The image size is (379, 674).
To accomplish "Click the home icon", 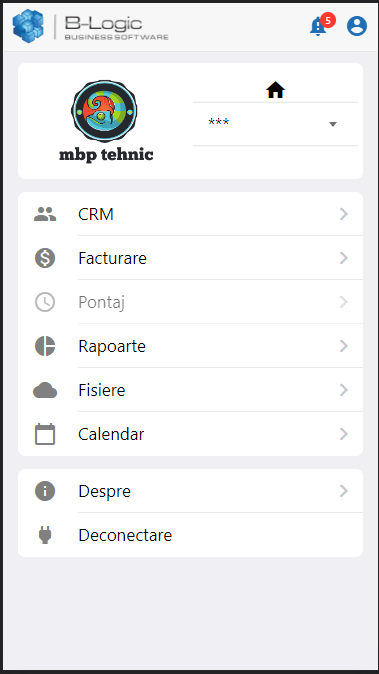I will [275, 90].
